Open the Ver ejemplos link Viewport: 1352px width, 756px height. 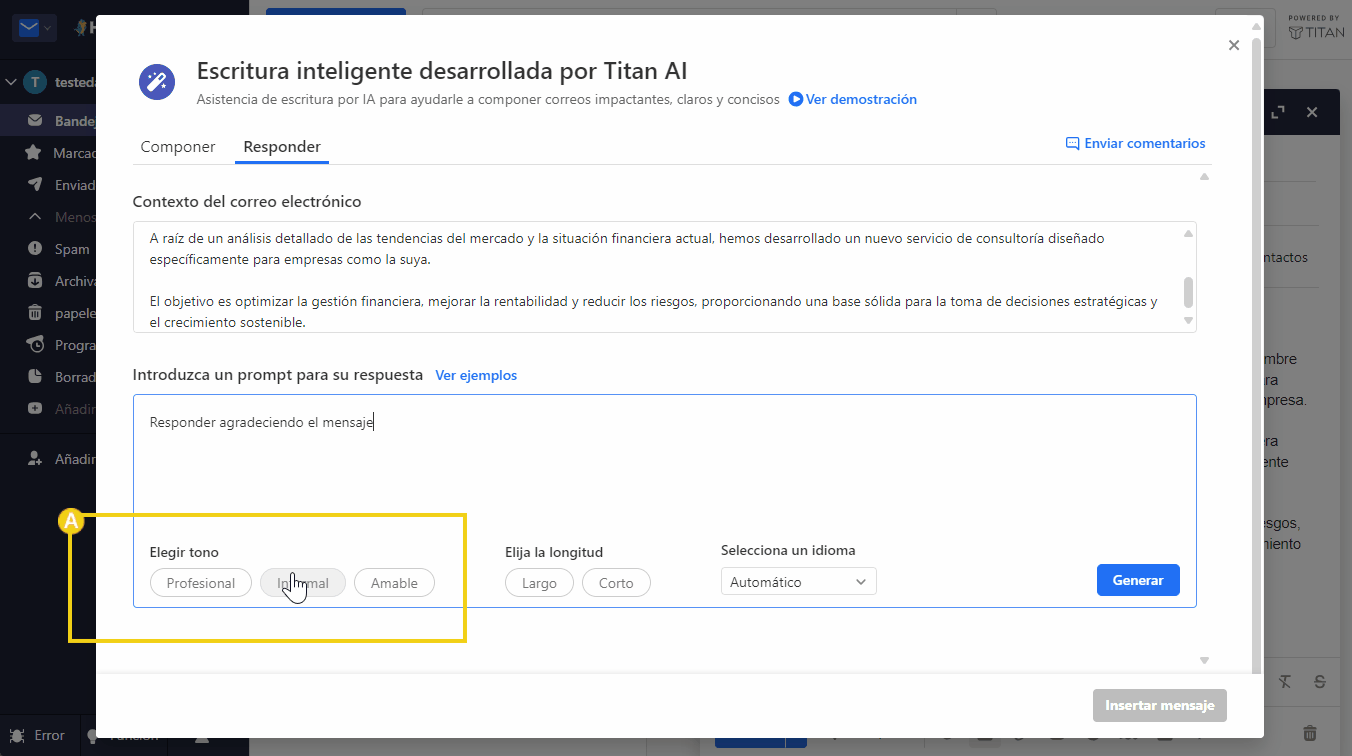point(476,375)
